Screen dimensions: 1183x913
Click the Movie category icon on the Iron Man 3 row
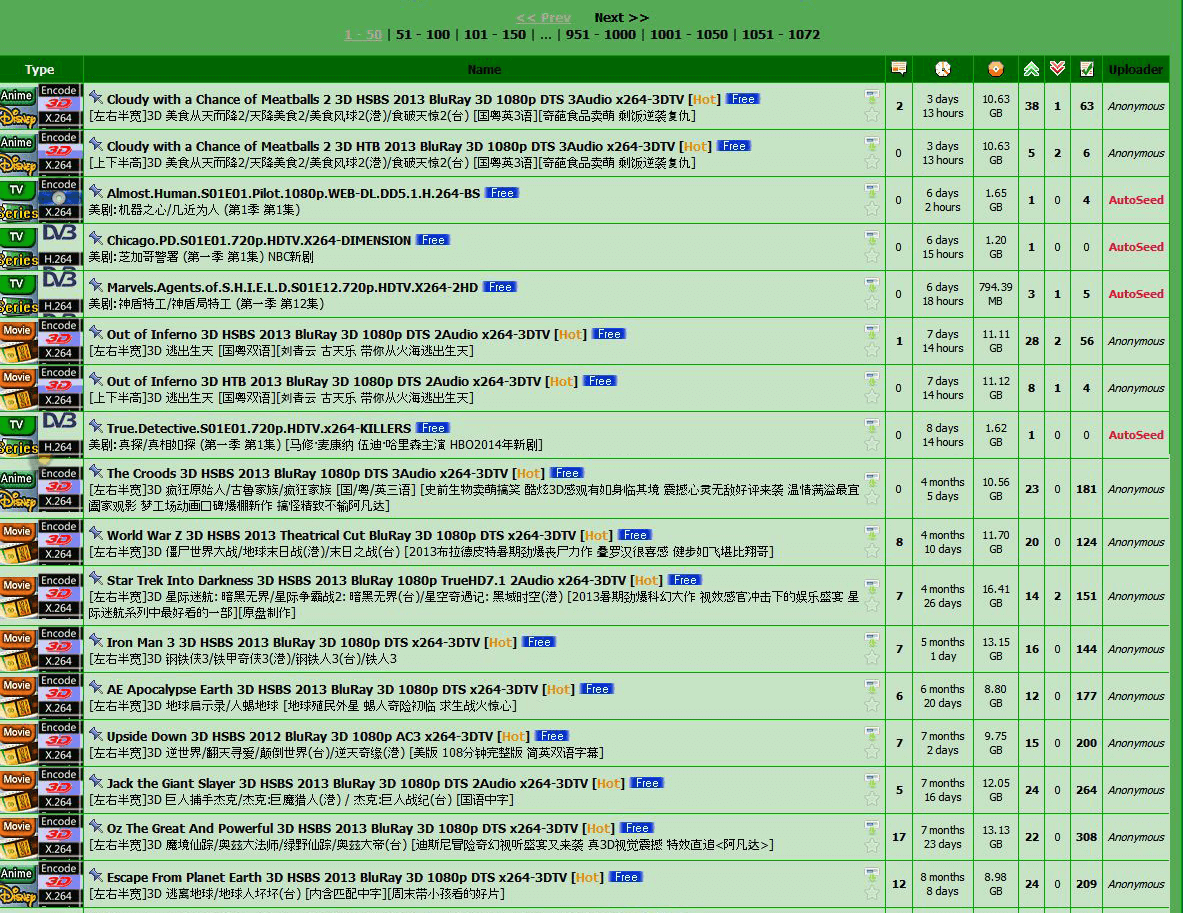(x=18, y=649)
